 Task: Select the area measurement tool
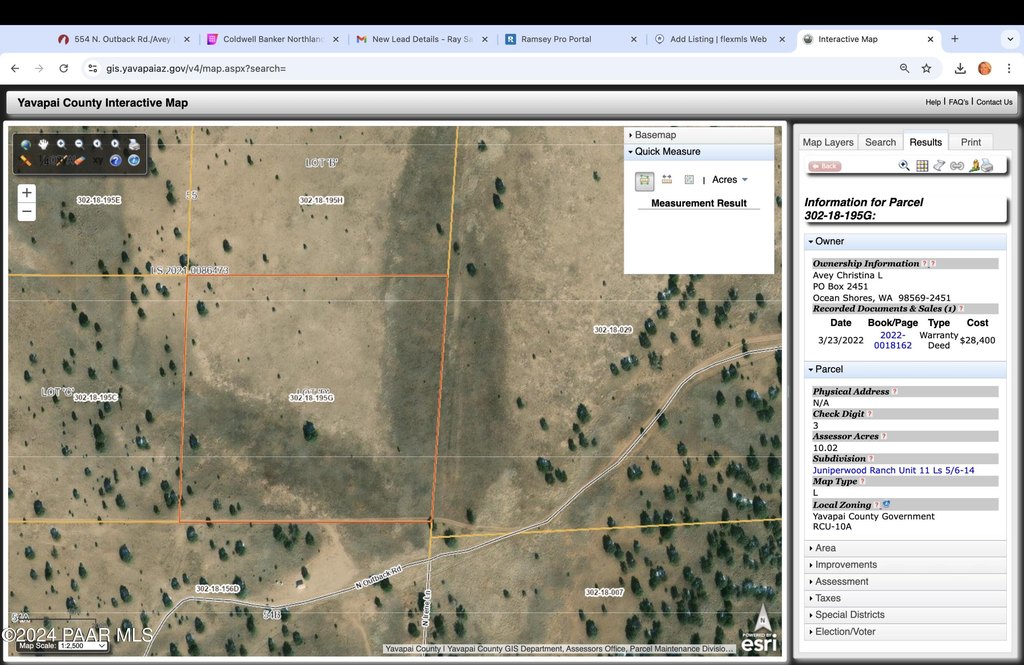[645, 180]
